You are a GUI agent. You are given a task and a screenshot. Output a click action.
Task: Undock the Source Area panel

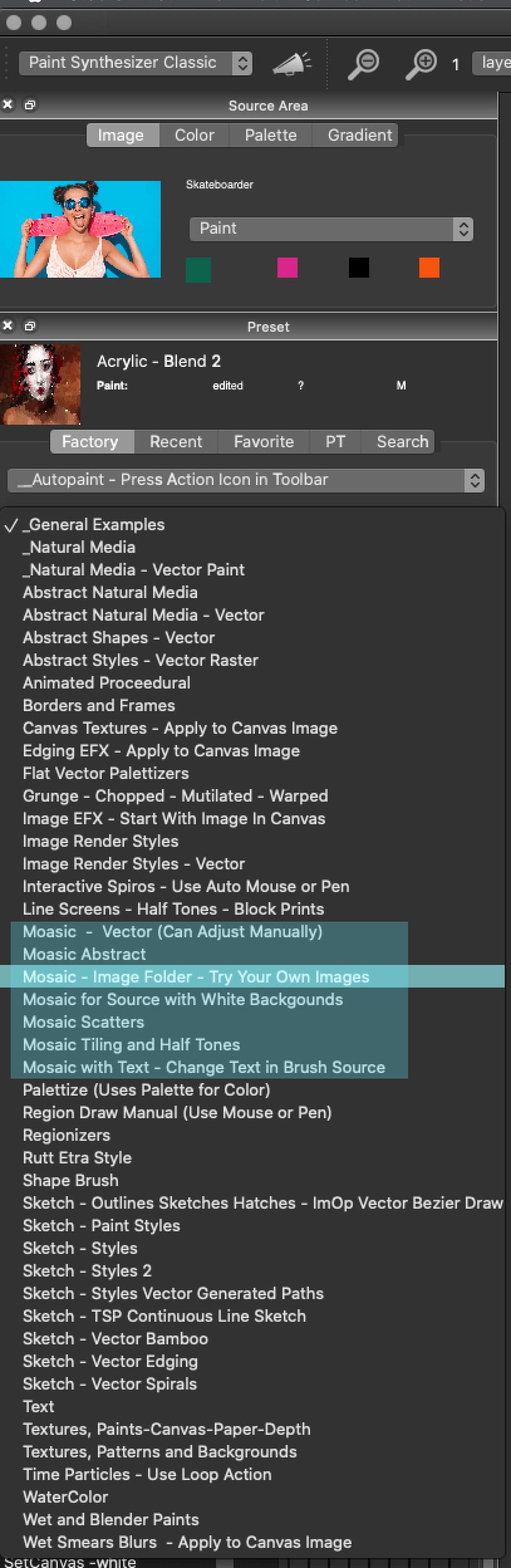click(x=30, y=105)
